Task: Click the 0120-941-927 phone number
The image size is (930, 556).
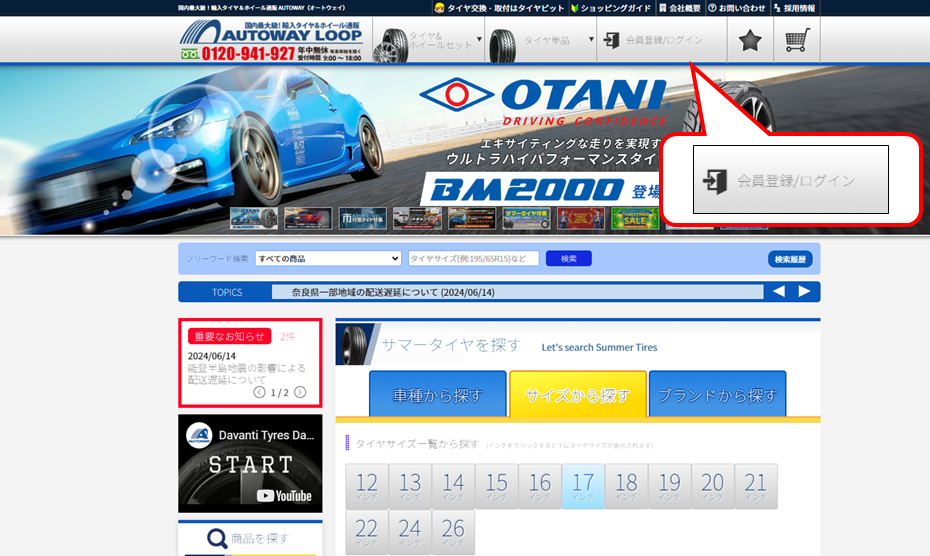Action: pyautogui.click(x=249, y=54)
